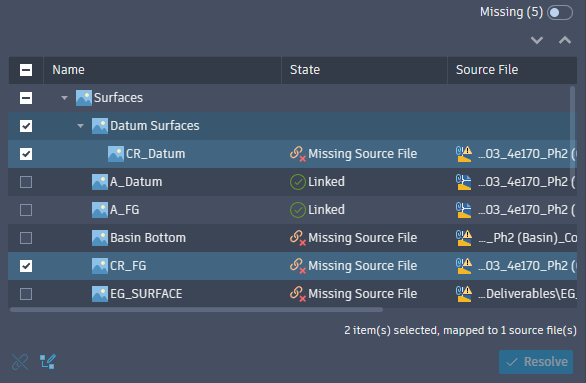The height and width of the screenshot is (383, 586).
Task: Click the Resolve button
Action: coord(536,362)
